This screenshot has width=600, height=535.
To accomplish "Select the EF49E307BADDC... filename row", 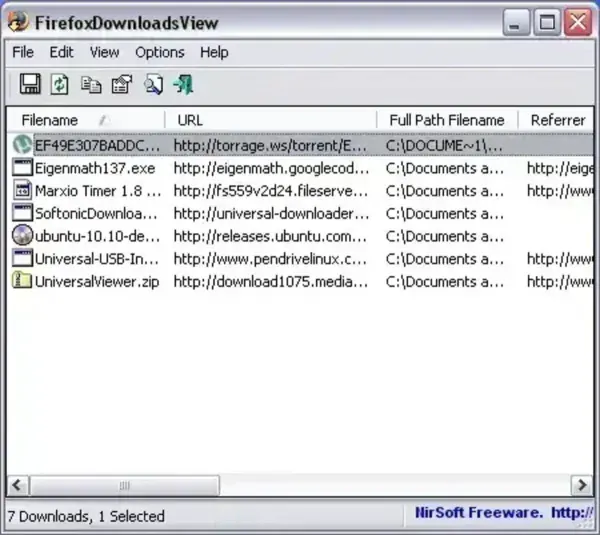I will pos(97,145).
